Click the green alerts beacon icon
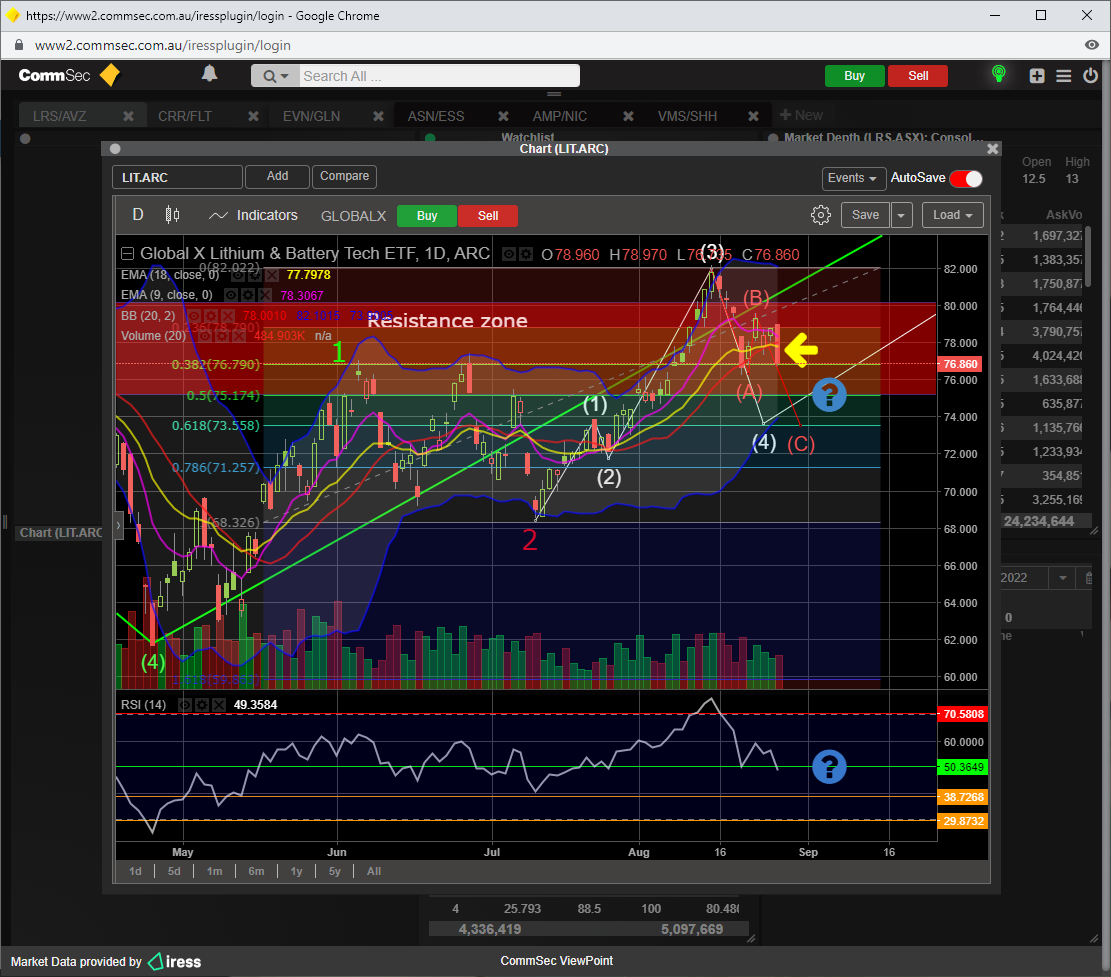Screen dimensions: 1111x977 (x=997, y=75)
